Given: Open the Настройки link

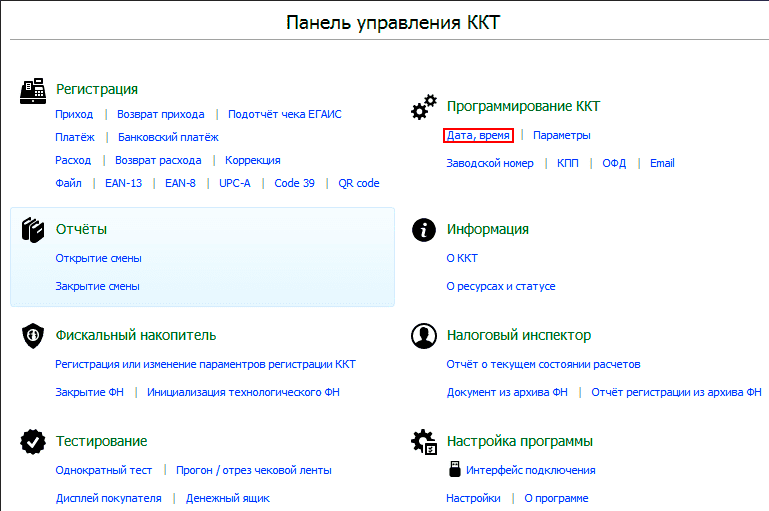Looking at the screenshot, I should (x=473, y=498).
